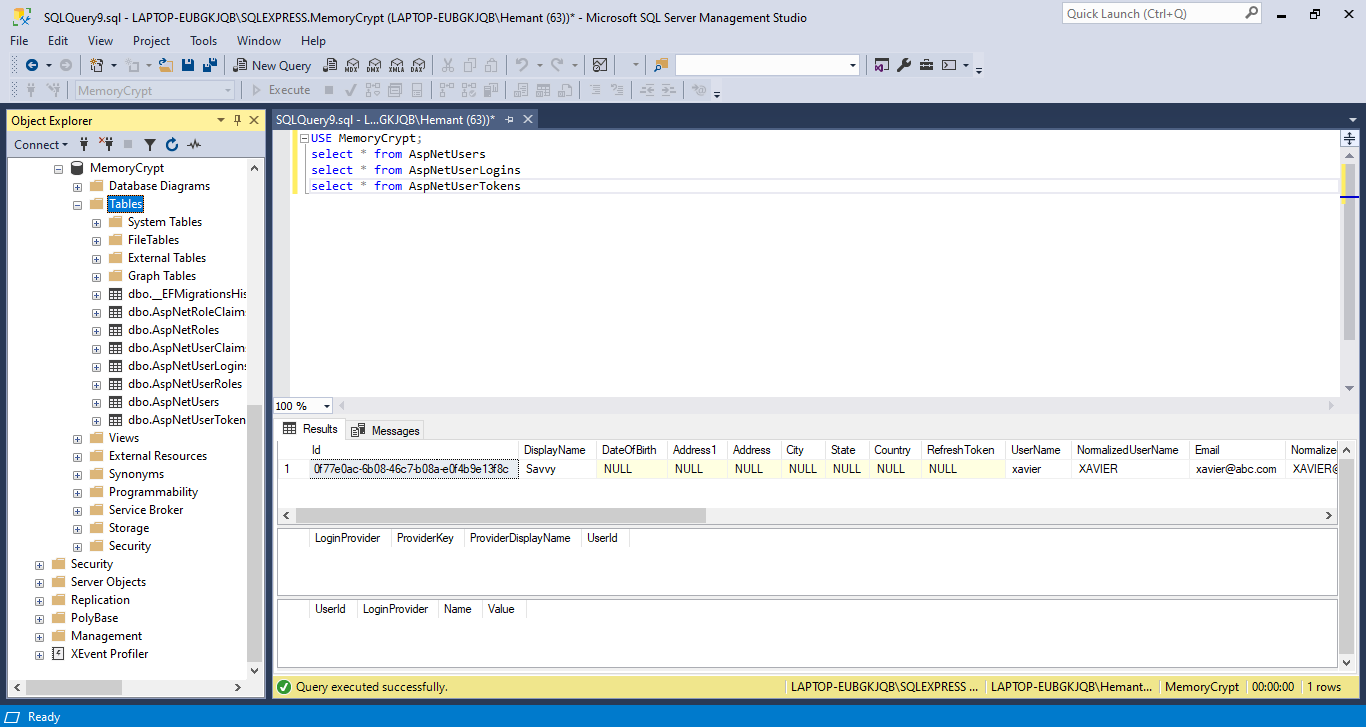Close the Object Explorer panel

(x=254, y=120)
